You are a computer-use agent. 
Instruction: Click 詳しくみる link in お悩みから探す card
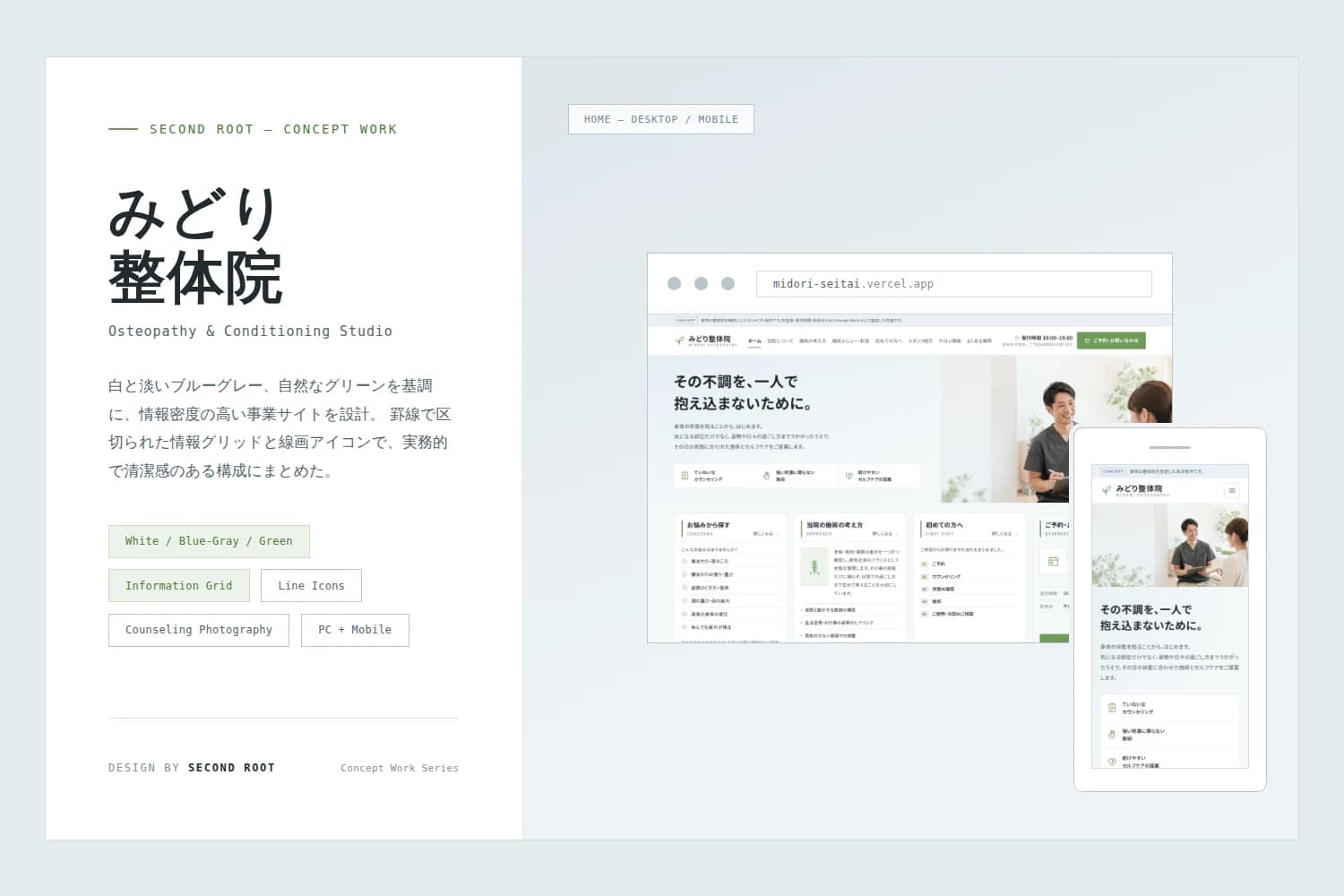click(765, 534)
